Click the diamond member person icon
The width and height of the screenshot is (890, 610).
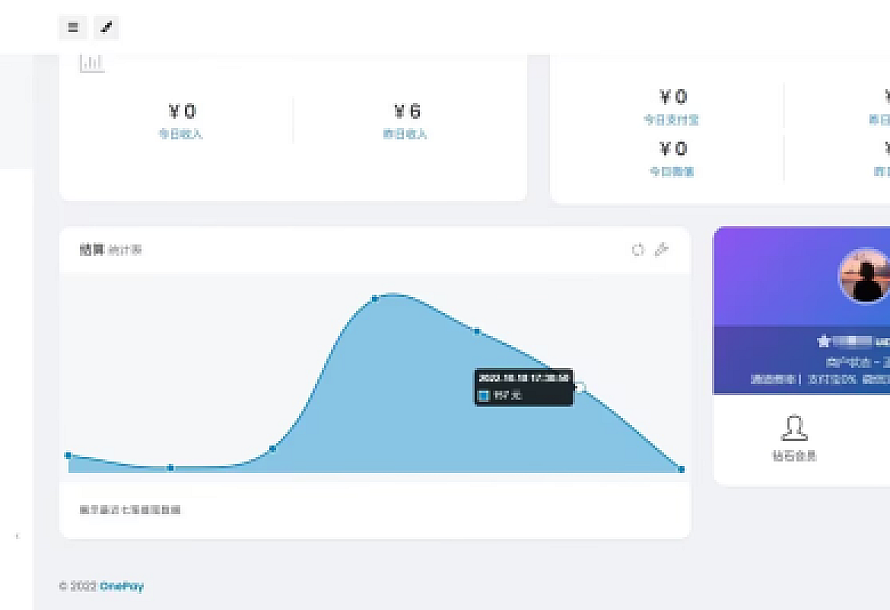click(x=794, y=429)
